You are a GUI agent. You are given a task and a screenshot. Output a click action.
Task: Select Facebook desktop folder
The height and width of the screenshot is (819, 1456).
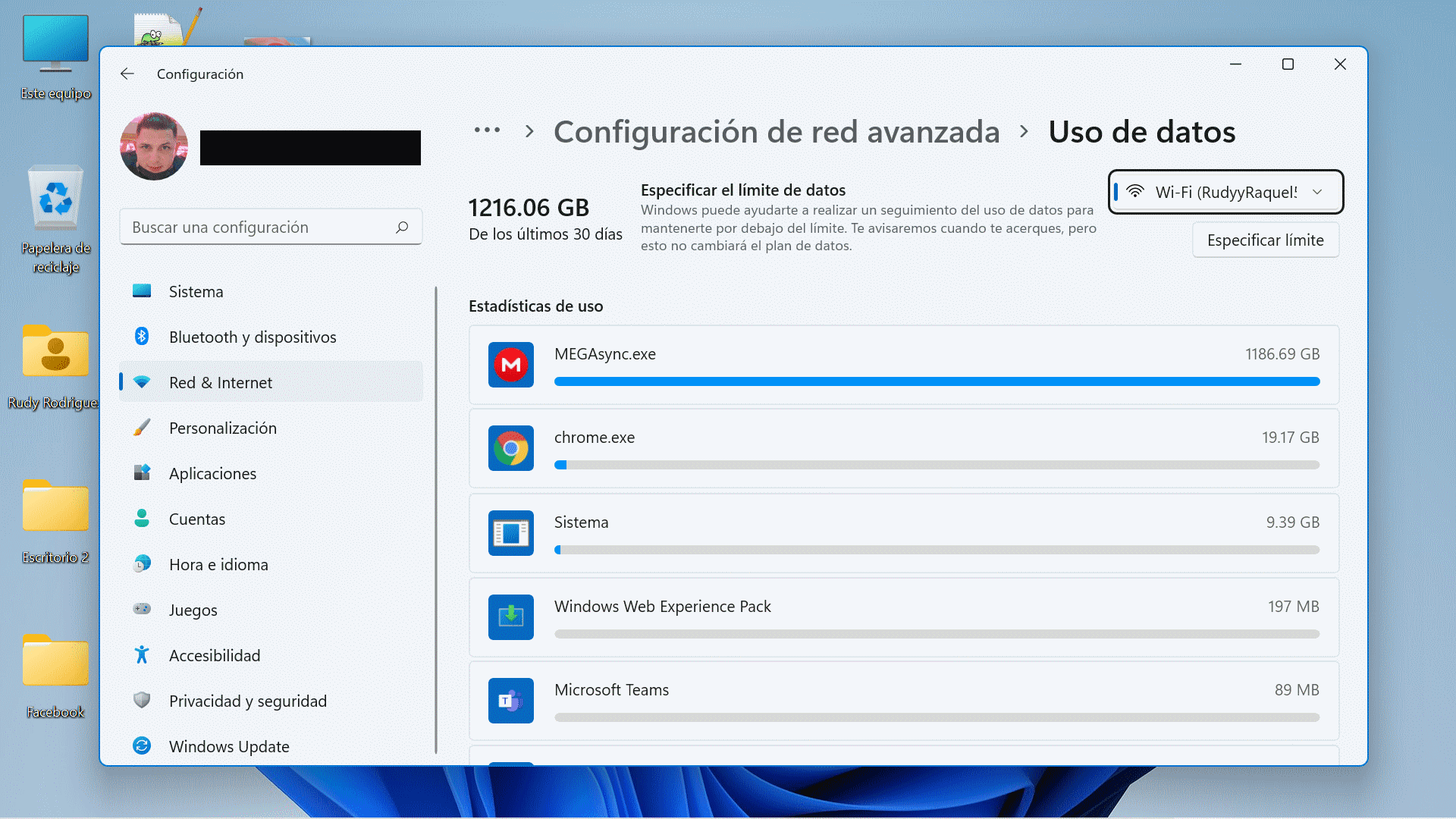[55, 676]
